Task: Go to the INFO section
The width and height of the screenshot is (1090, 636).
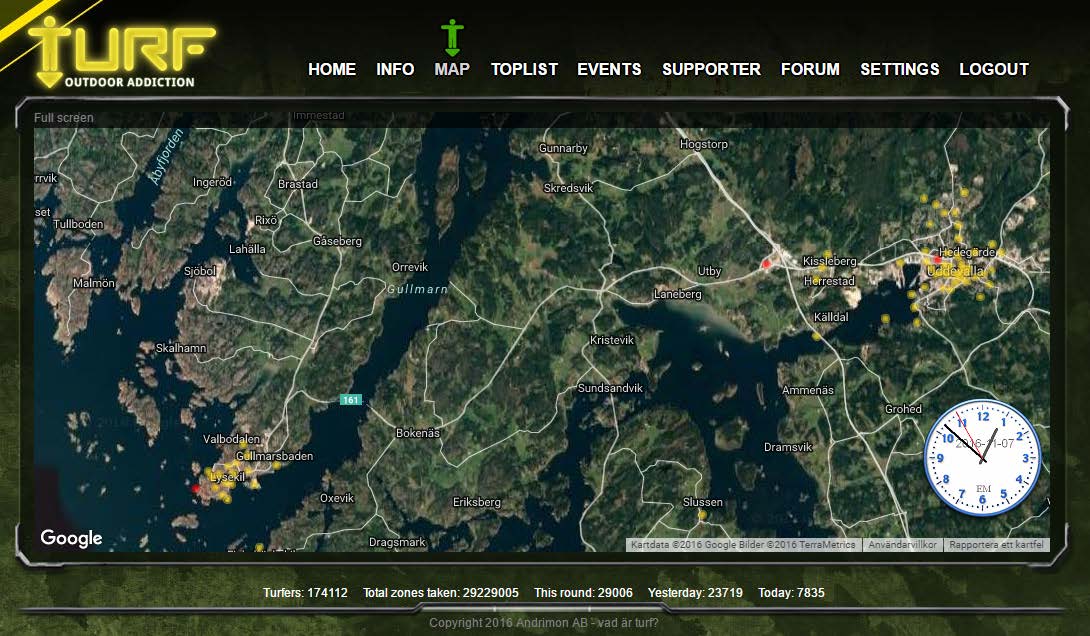Action: [x=395, y=70]
